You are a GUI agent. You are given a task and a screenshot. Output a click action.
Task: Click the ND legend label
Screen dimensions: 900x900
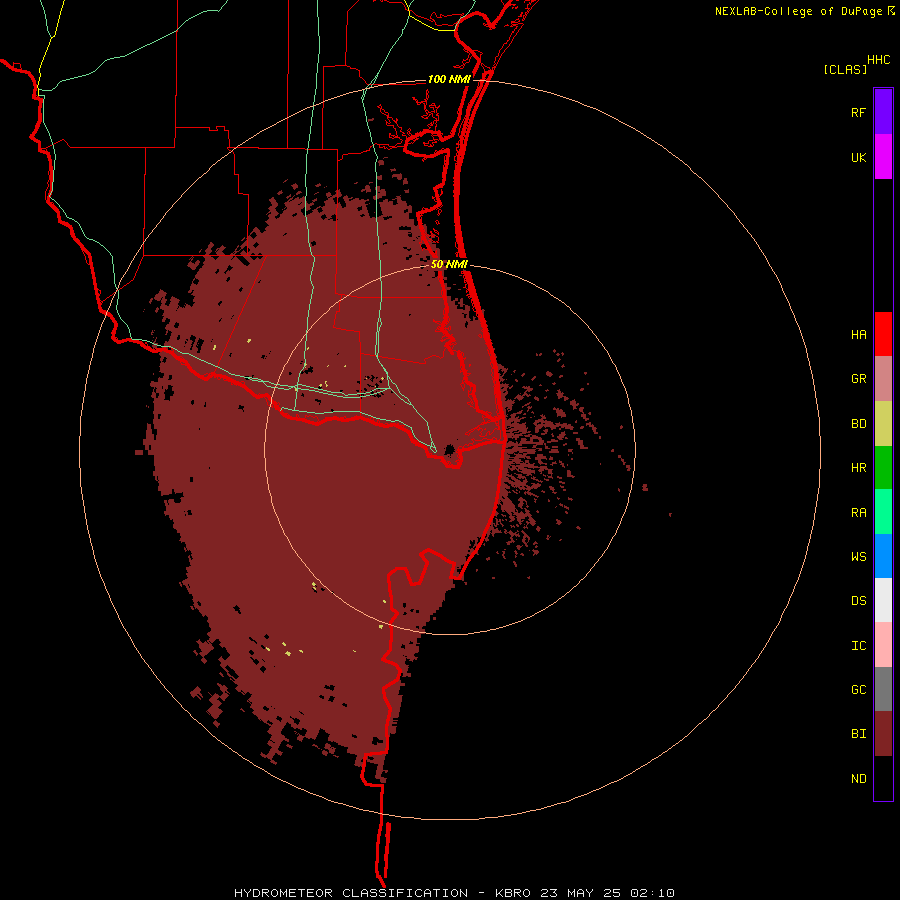858,779
